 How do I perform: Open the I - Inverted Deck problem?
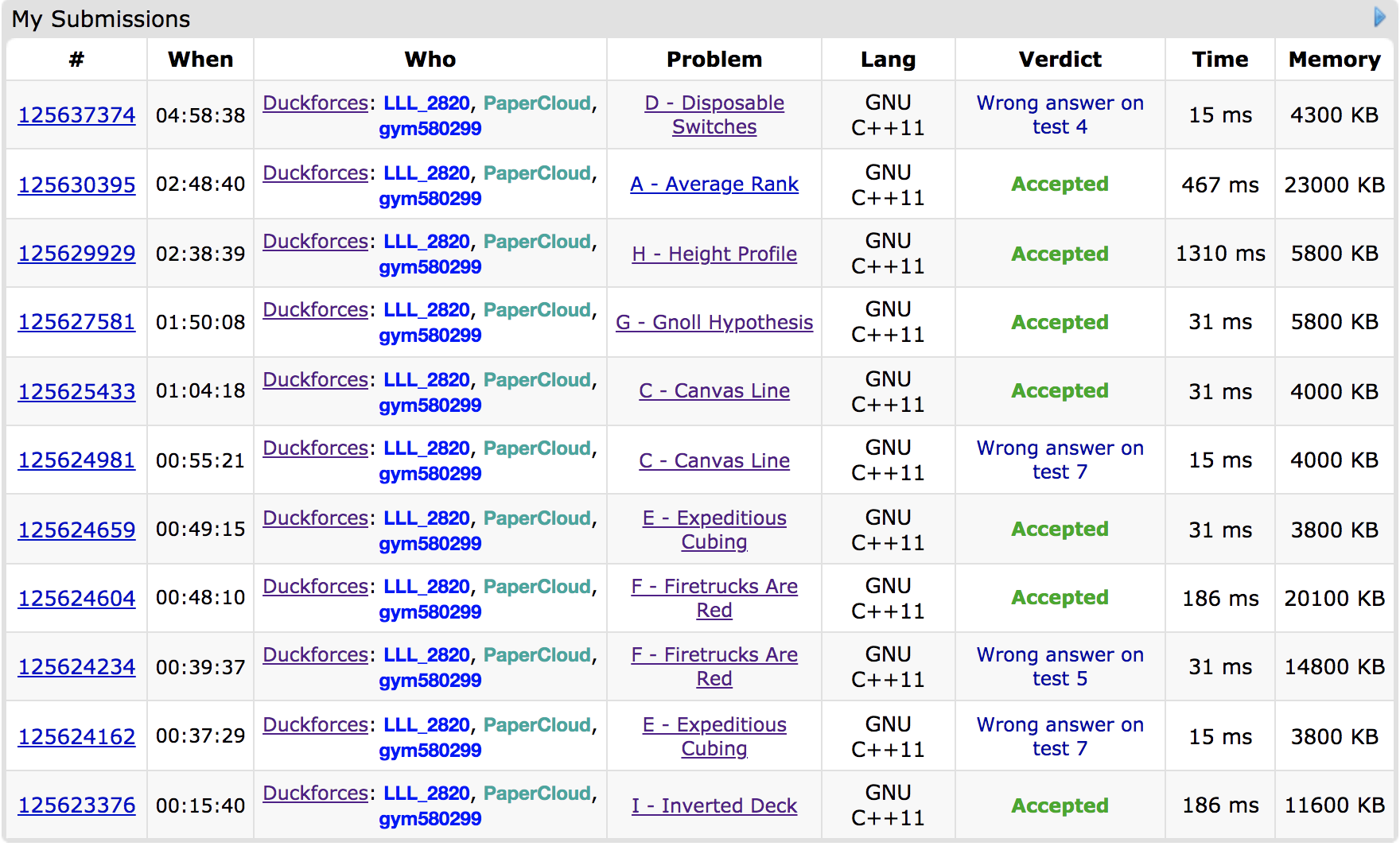click(714, 806)
